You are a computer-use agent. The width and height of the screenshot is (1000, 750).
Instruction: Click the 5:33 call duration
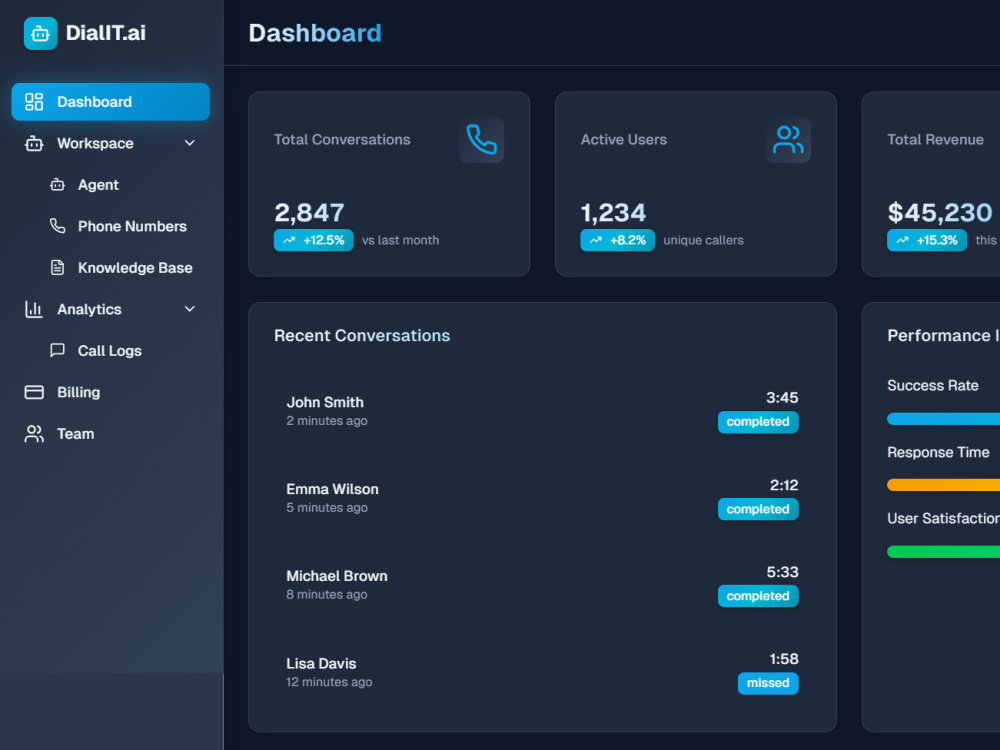coord(783,572)
